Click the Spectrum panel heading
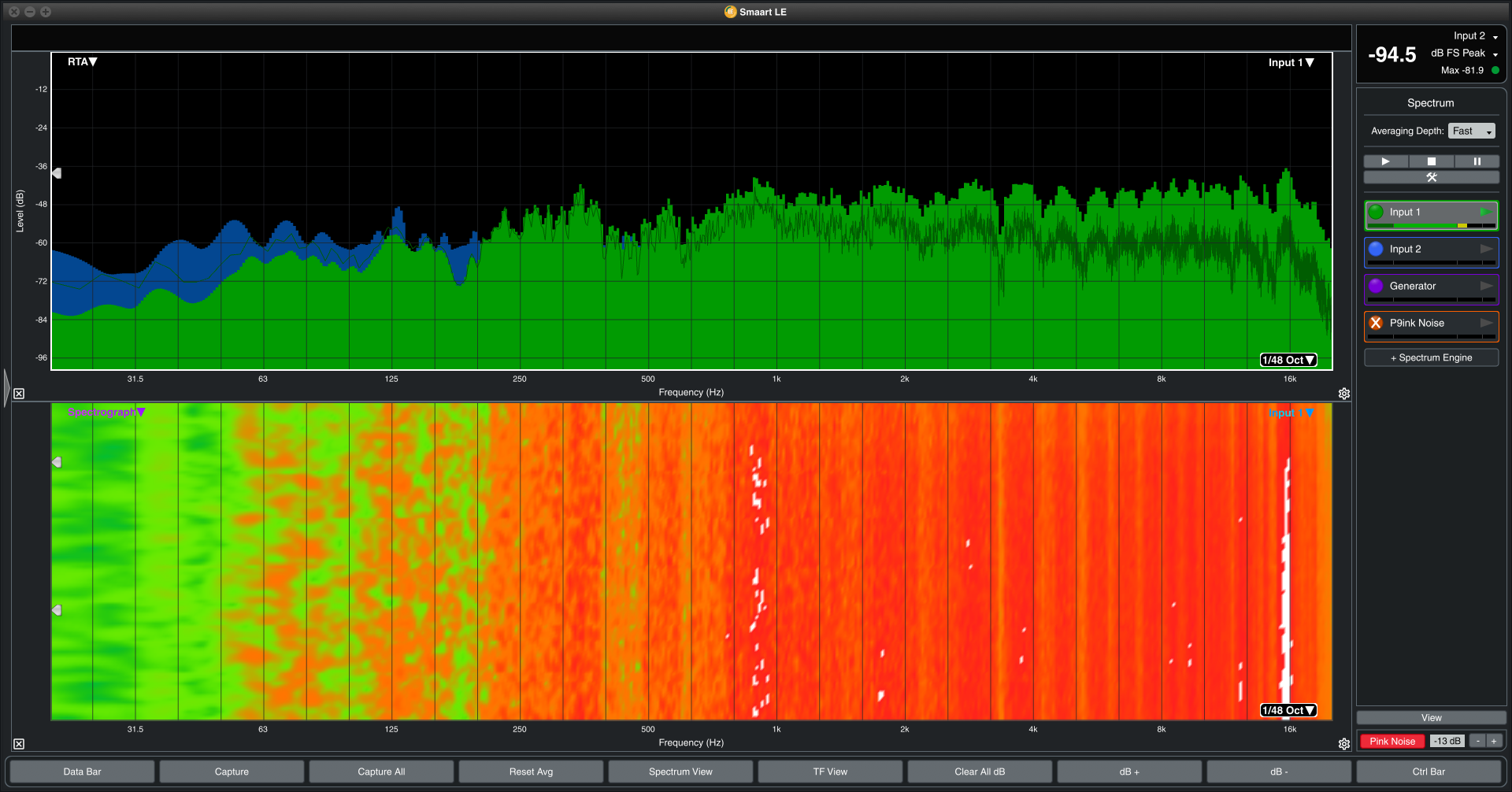1512x792 pixels. click(1430, 103)
